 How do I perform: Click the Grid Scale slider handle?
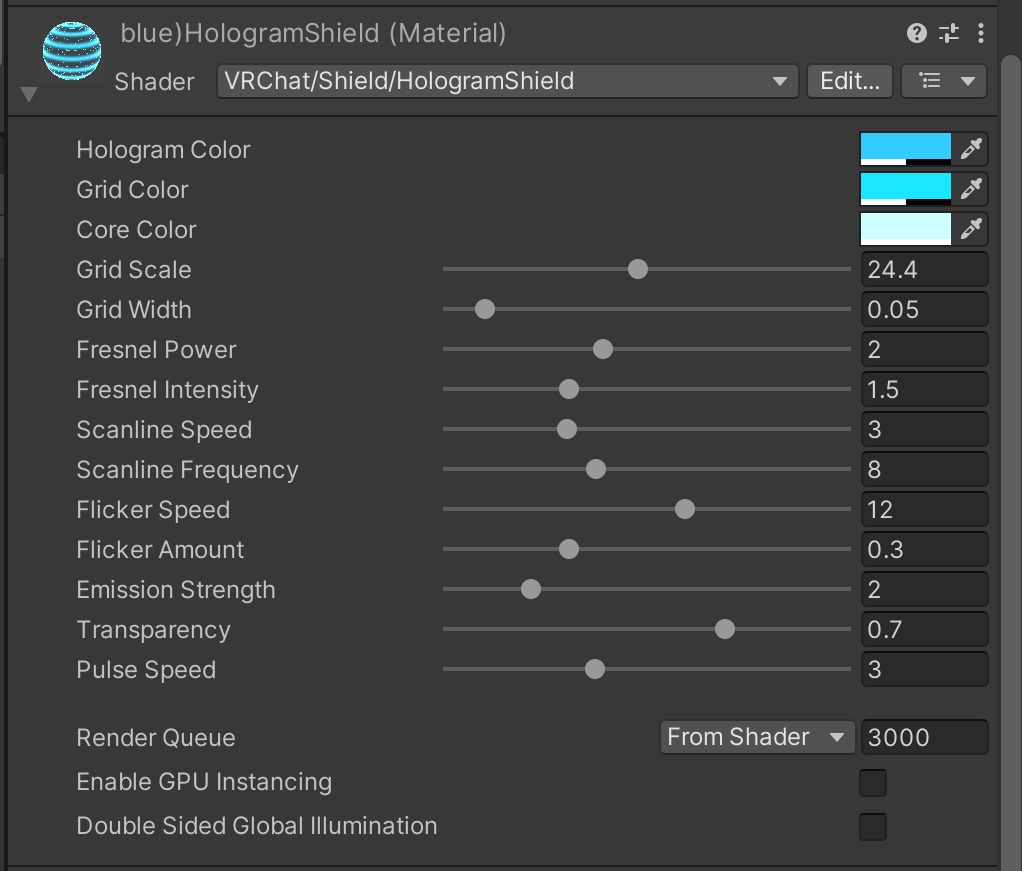click(x=637, y=269)
